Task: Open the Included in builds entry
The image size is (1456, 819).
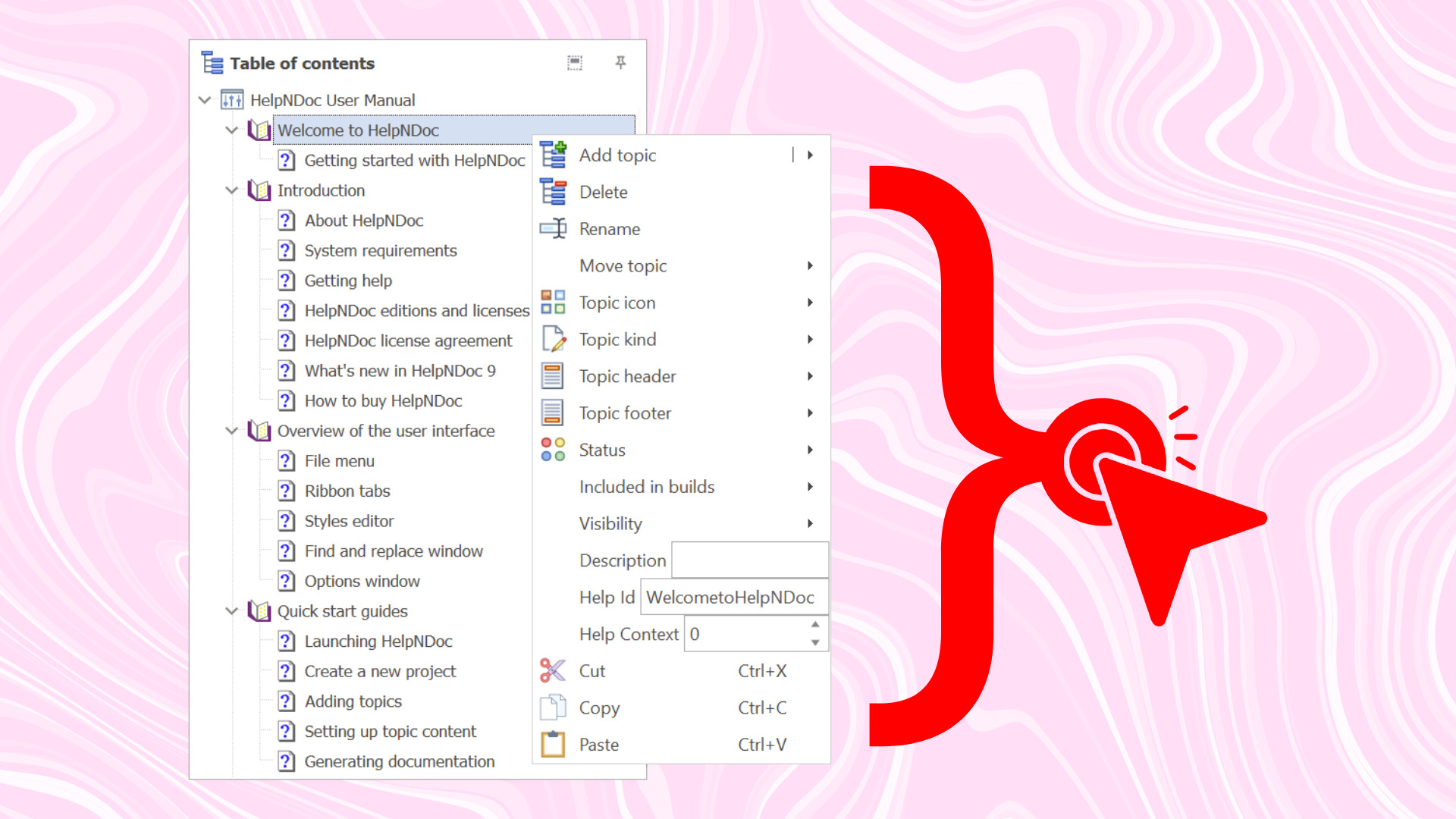Action: pos(681,487)
